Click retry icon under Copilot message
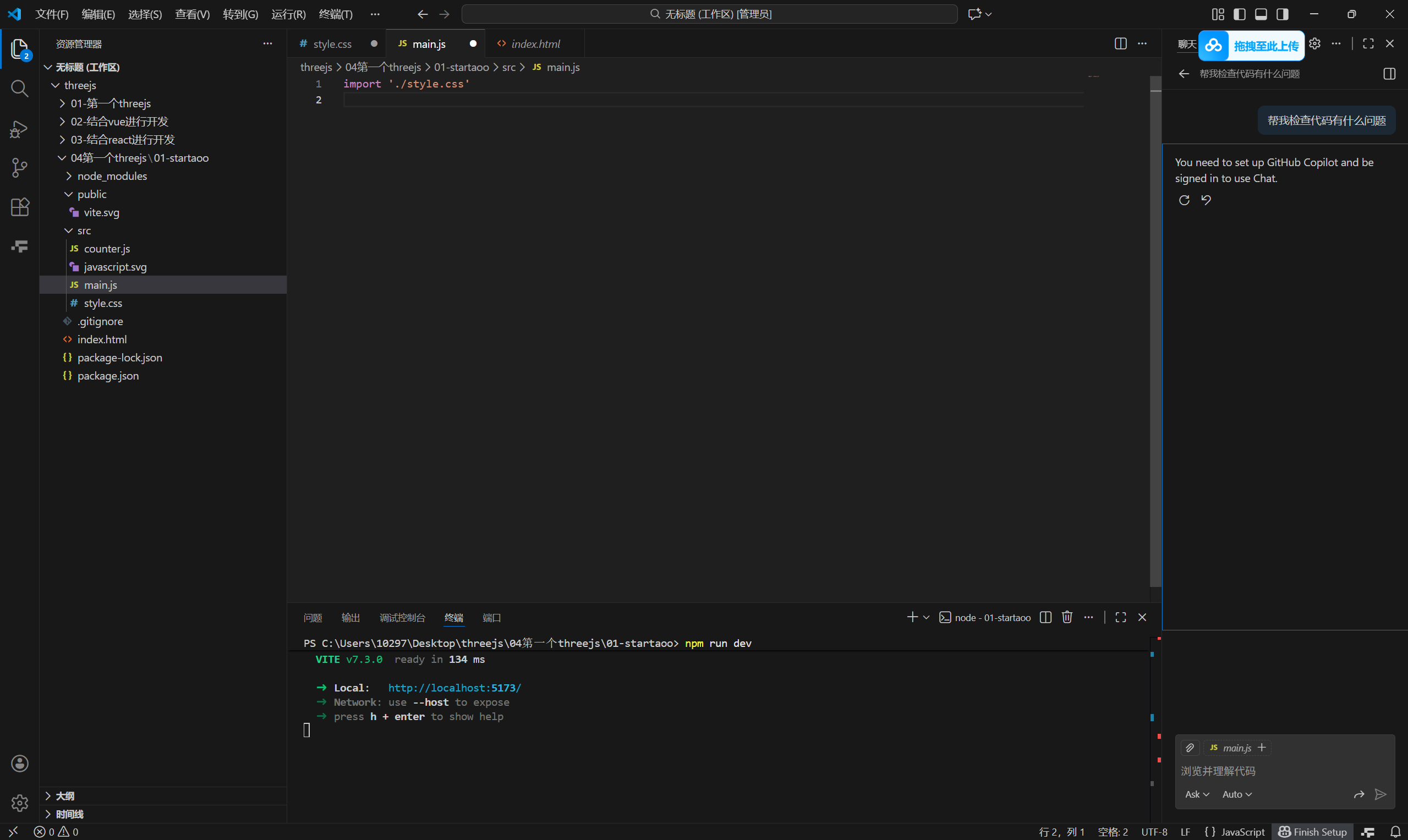 [1184, 200]
